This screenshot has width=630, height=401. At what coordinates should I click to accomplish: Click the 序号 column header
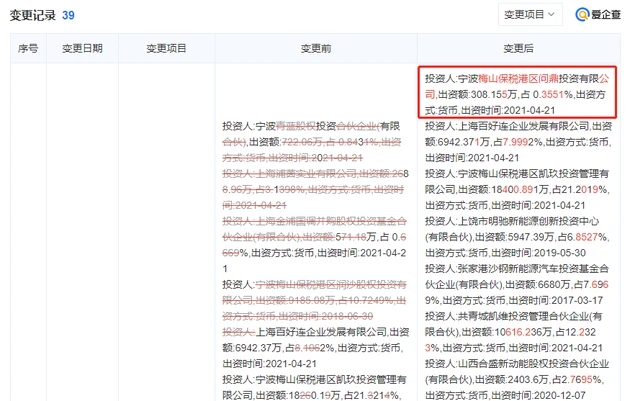(x=28, y=49)
